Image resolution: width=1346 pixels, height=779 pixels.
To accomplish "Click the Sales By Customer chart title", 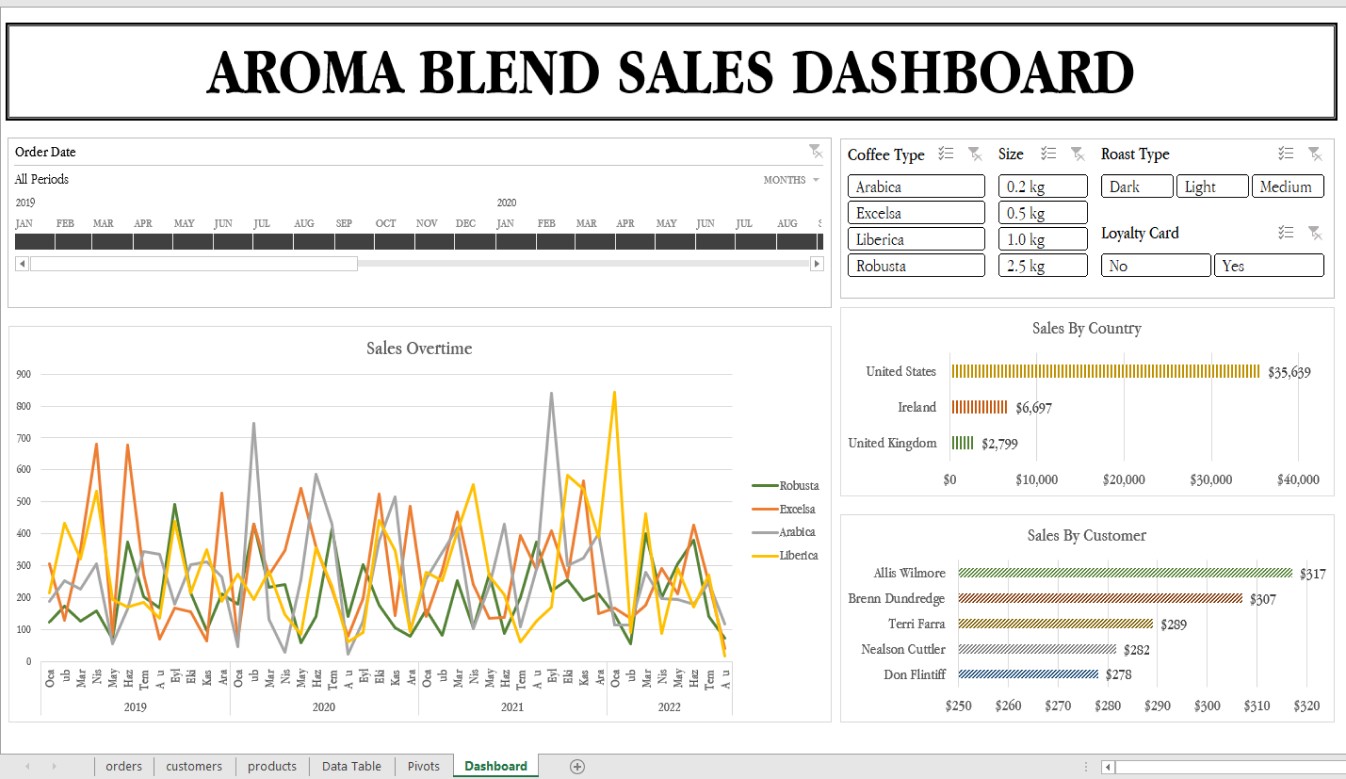I will (x=1087, y=535).
